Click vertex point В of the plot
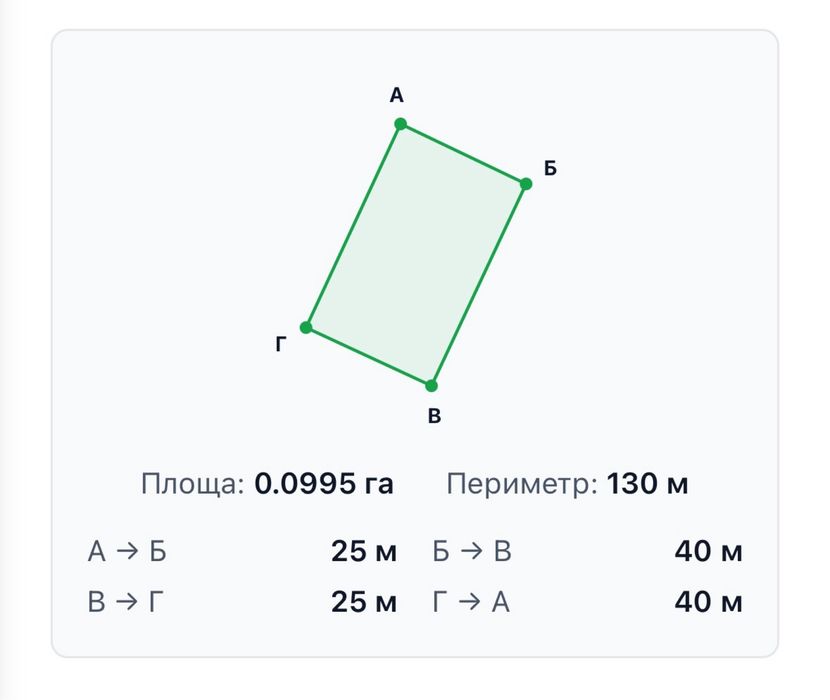 coord(431,385)
